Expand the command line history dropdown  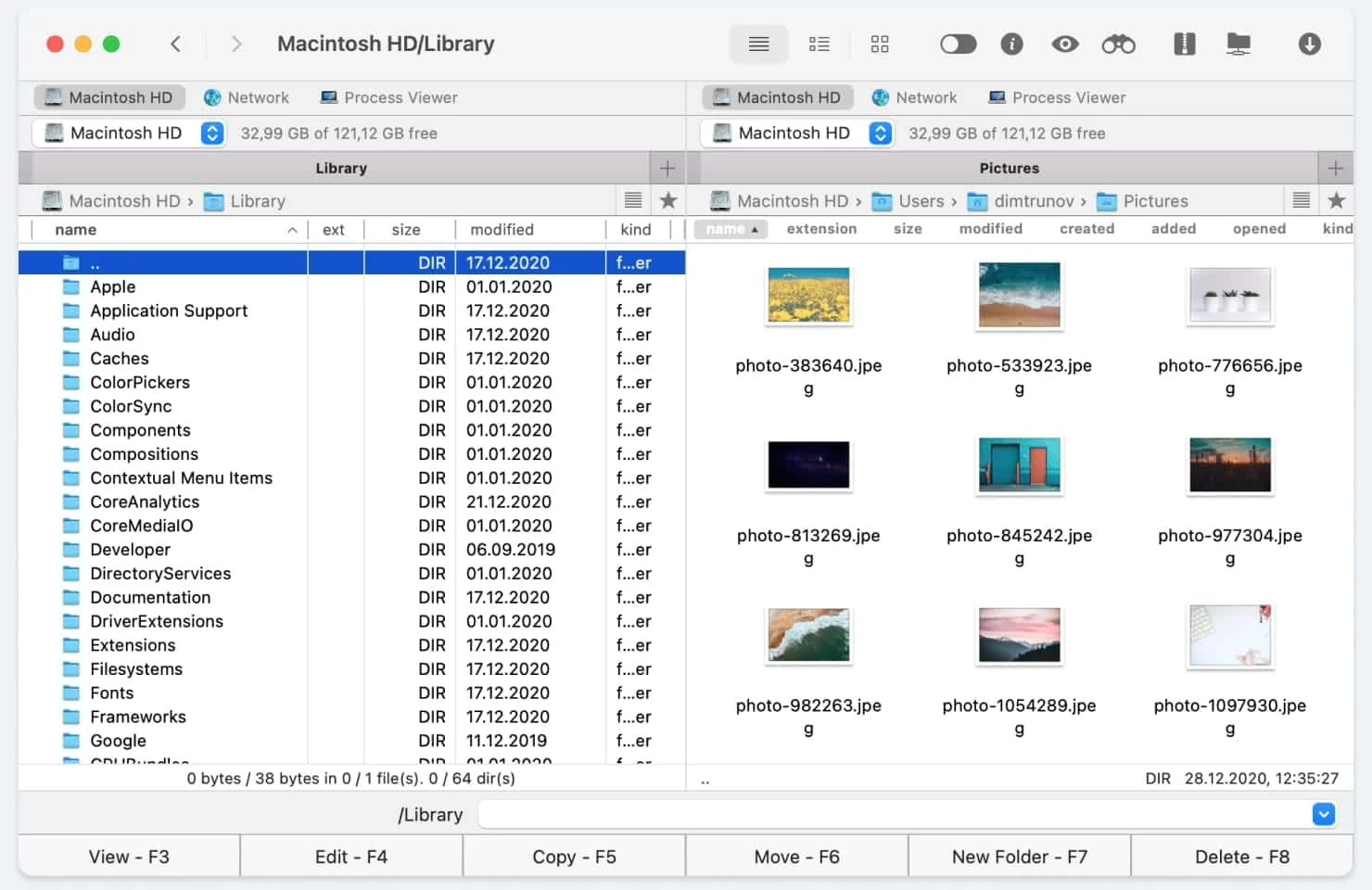(x=1323, y=814)
